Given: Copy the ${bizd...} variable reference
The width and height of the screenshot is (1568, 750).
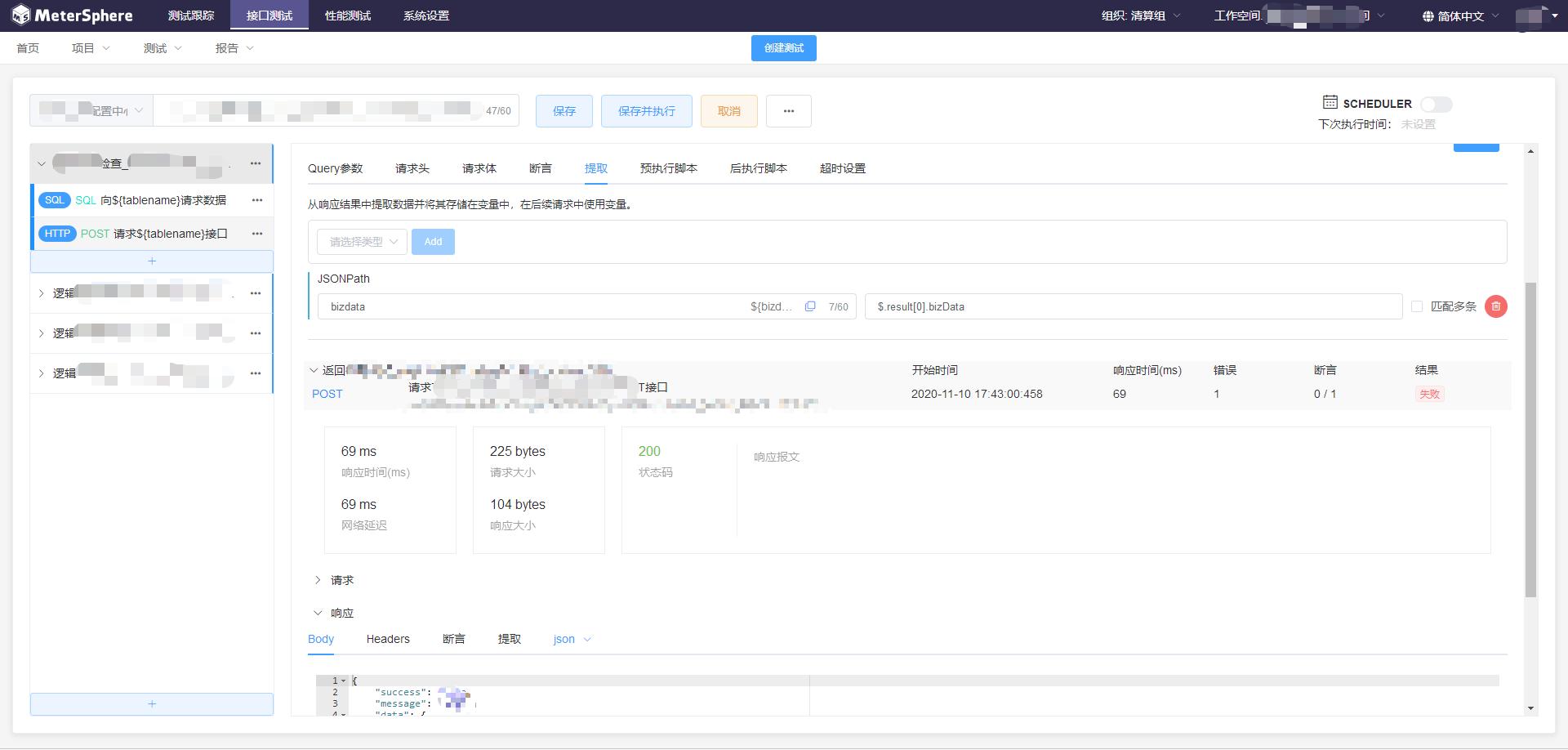Looking at the screenshot, I should (810, 306).
